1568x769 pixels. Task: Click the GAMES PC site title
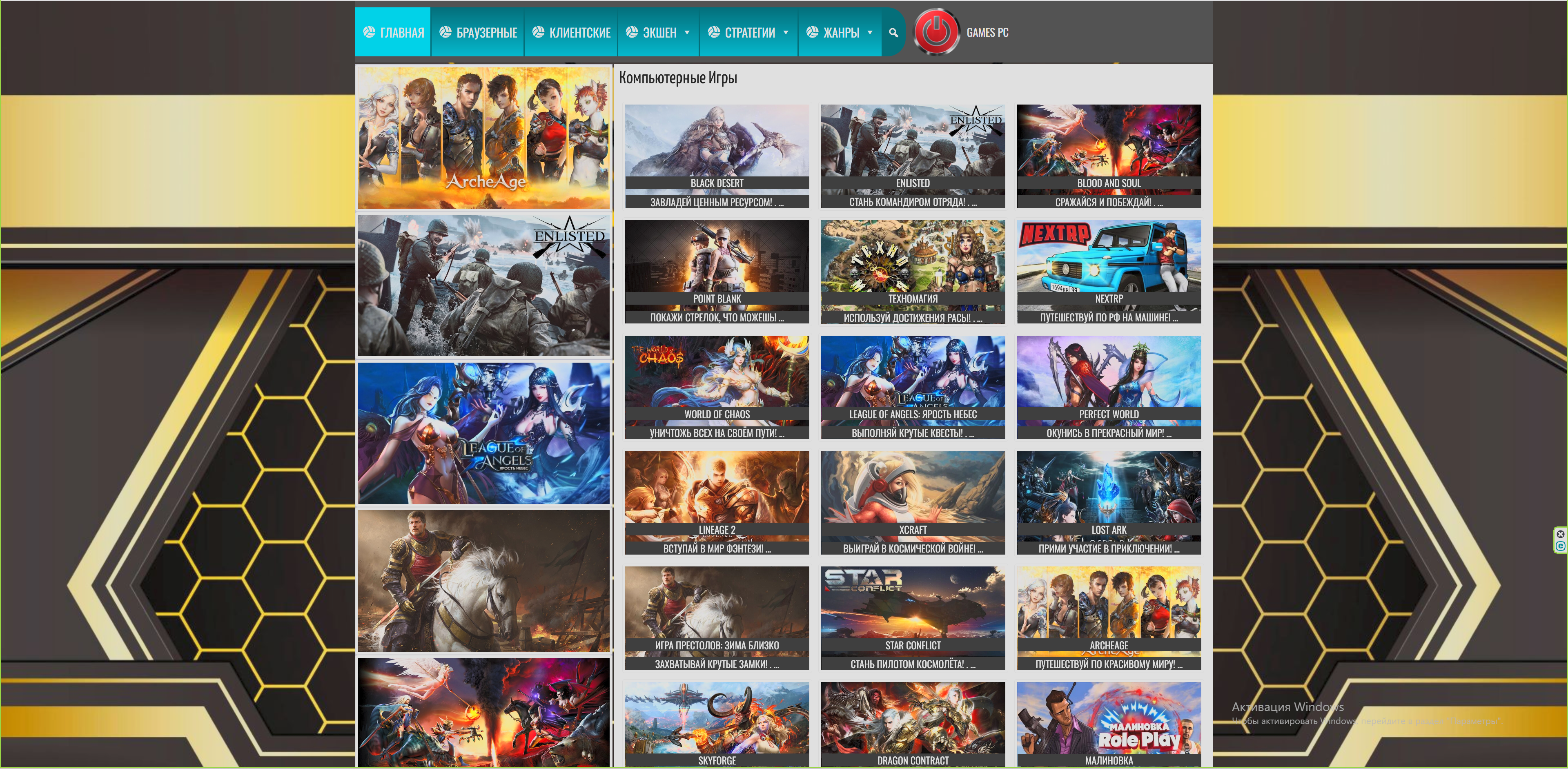987,33
